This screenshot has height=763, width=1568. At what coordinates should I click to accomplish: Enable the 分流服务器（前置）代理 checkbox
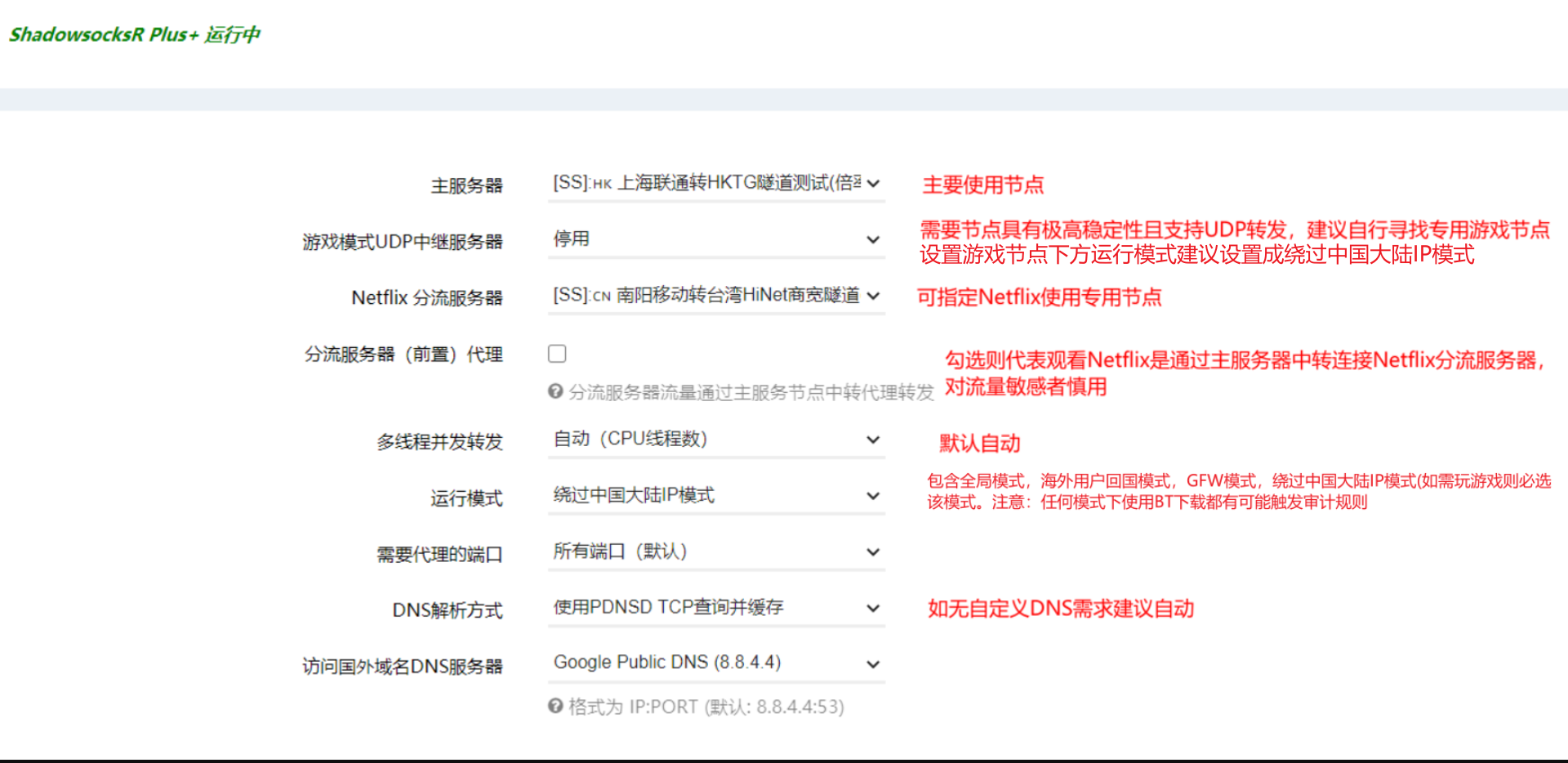557,354
